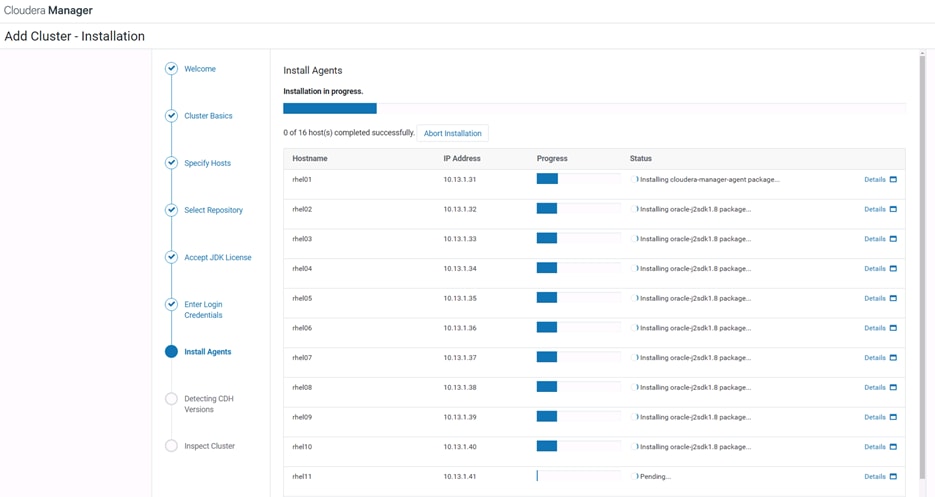Click IP address 10.13.1.40
The width and height of the screenshot is (935, 497).
[x=460, y=447]
